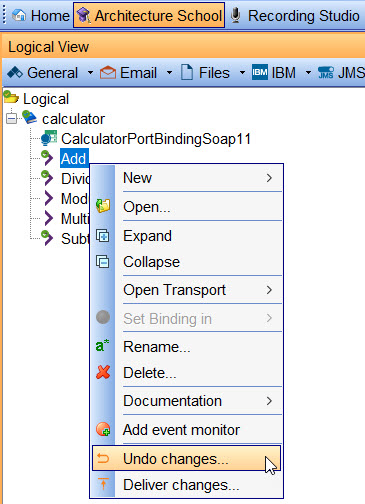The height and width of the screenshot is (504, 365).
Task: Click the IBM logo icon
Action: [260, 72]
